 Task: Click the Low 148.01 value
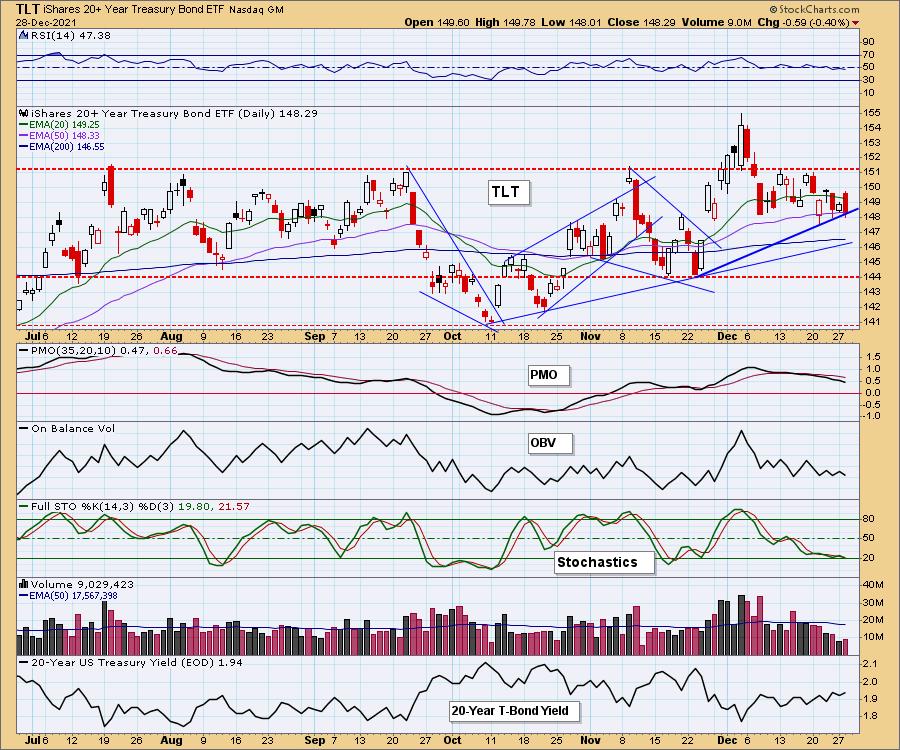tap(571, 22)
